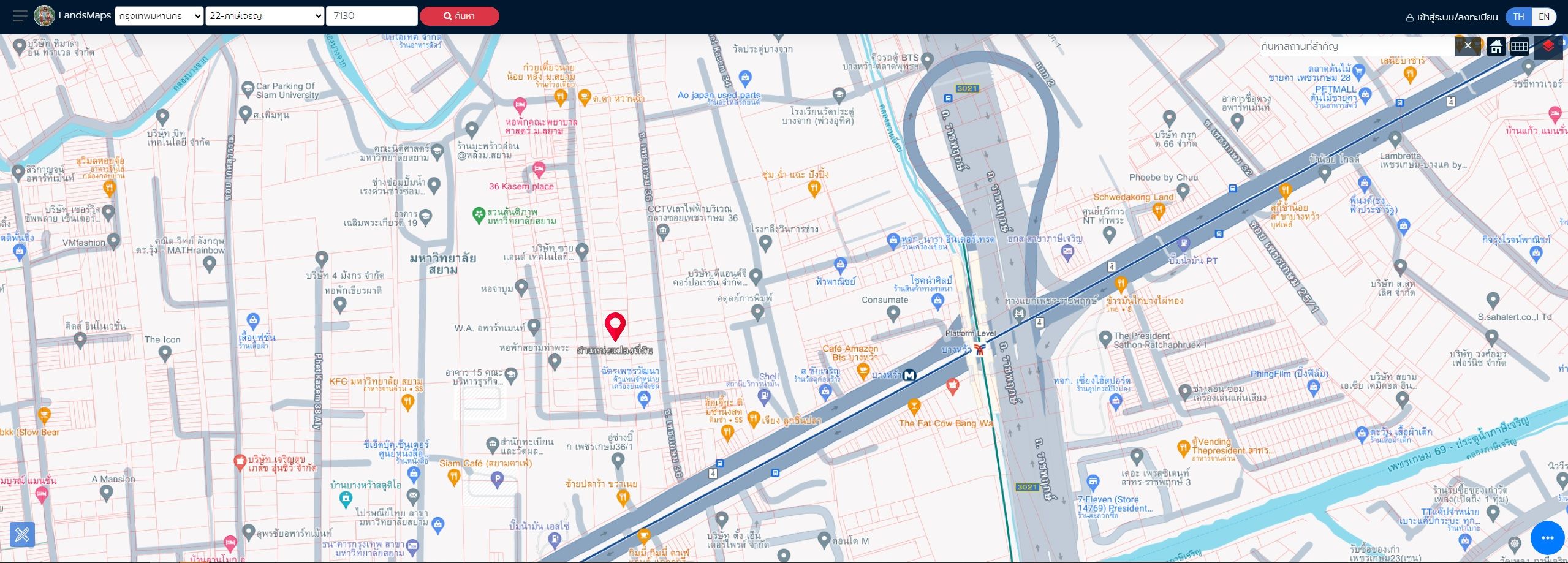This screenshot has width=1568, height=563.
Task: Click the W.A. อพาร์ทเมนท์ pin
Action: [x=534, y=326]
